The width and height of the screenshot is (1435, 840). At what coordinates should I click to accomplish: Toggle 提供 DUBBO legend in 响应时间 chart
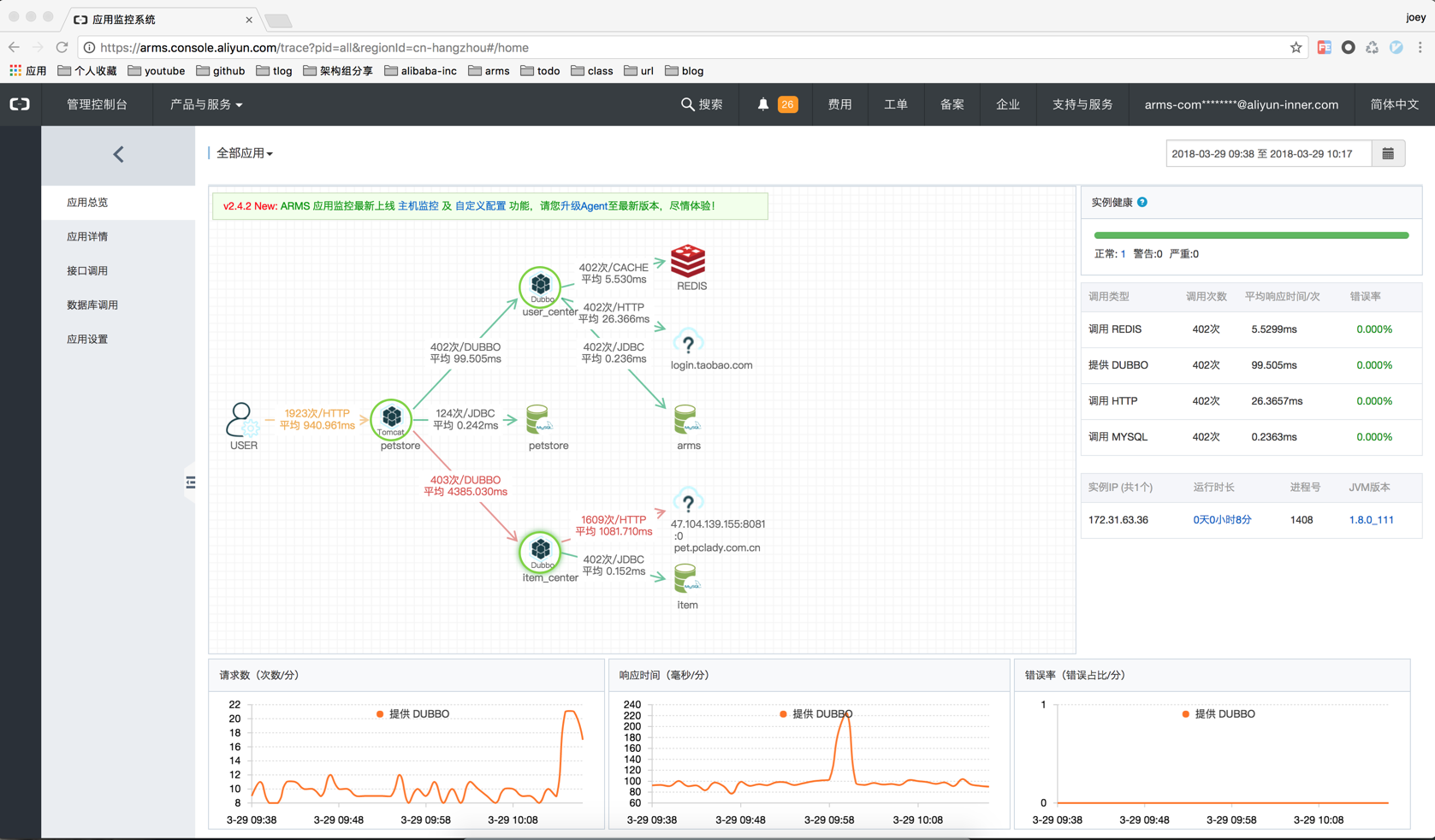tap(815, 714)
